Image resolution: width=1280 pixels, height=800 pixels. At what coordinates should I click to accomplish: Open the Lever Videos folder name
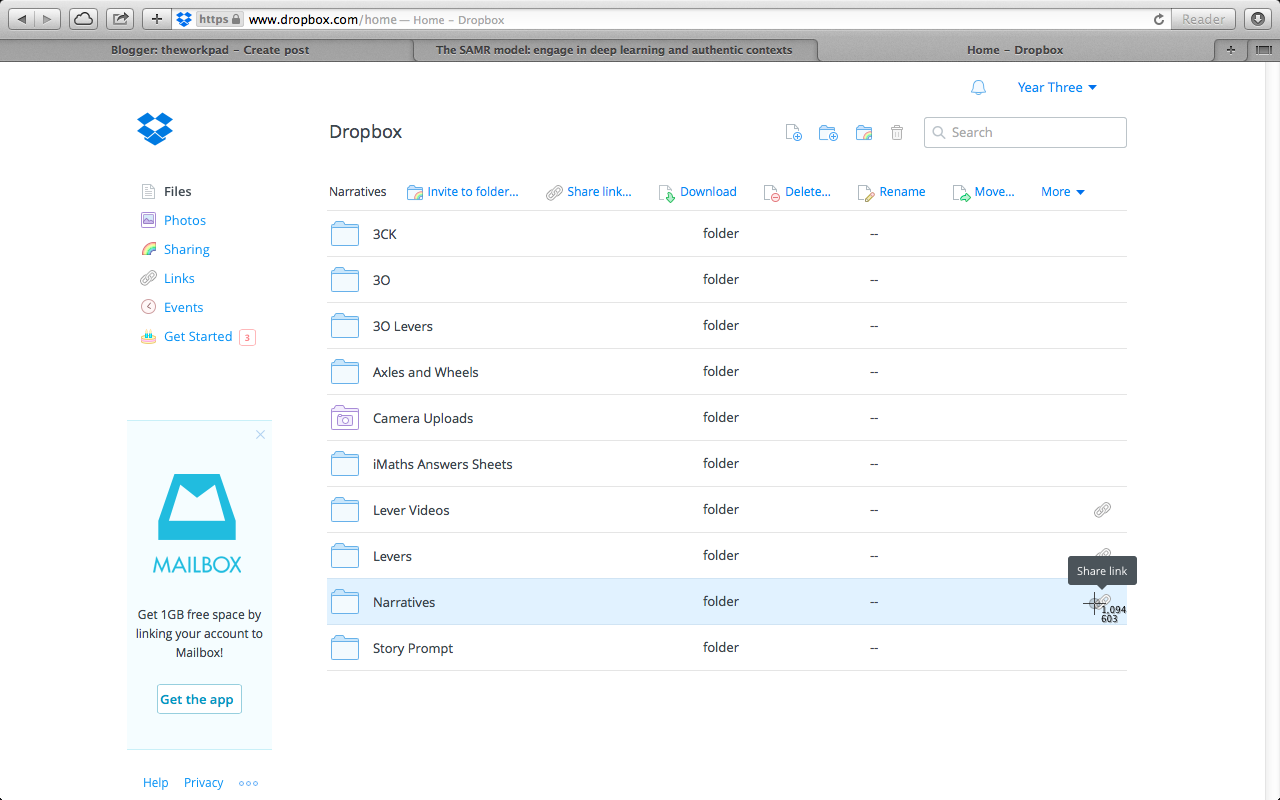coord(411,510)
